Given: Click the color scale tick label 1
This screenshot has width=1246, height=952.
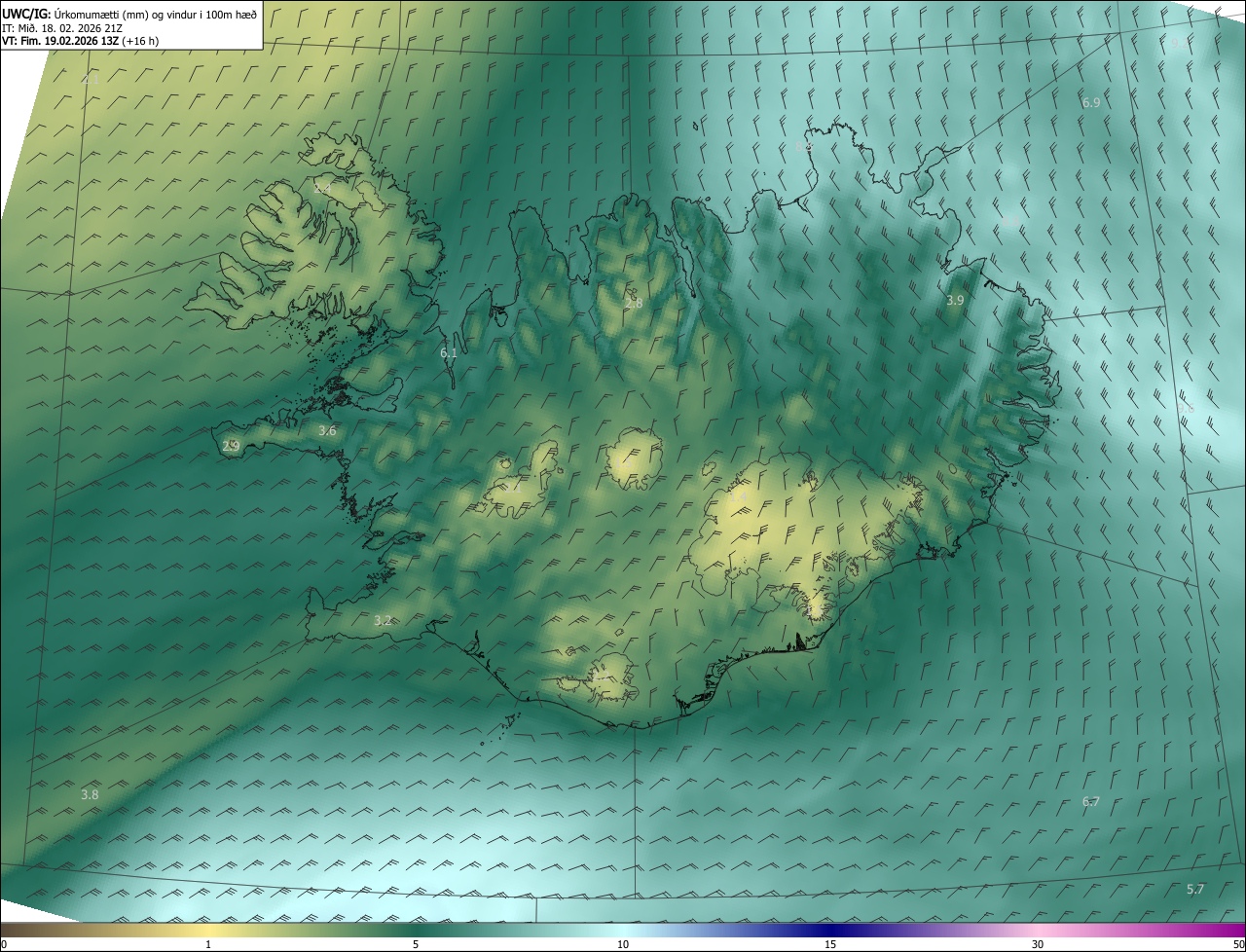Looking at the screenshot, I should (208, 944).
